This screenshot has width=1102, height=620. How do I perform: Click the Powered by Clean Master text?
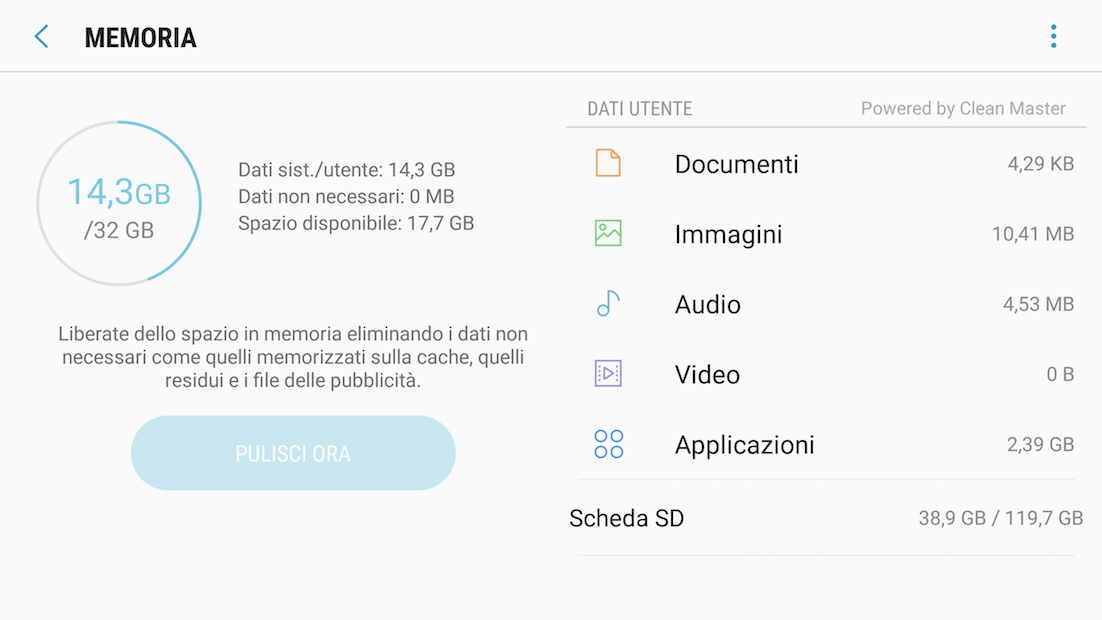(x=963, y=109)
